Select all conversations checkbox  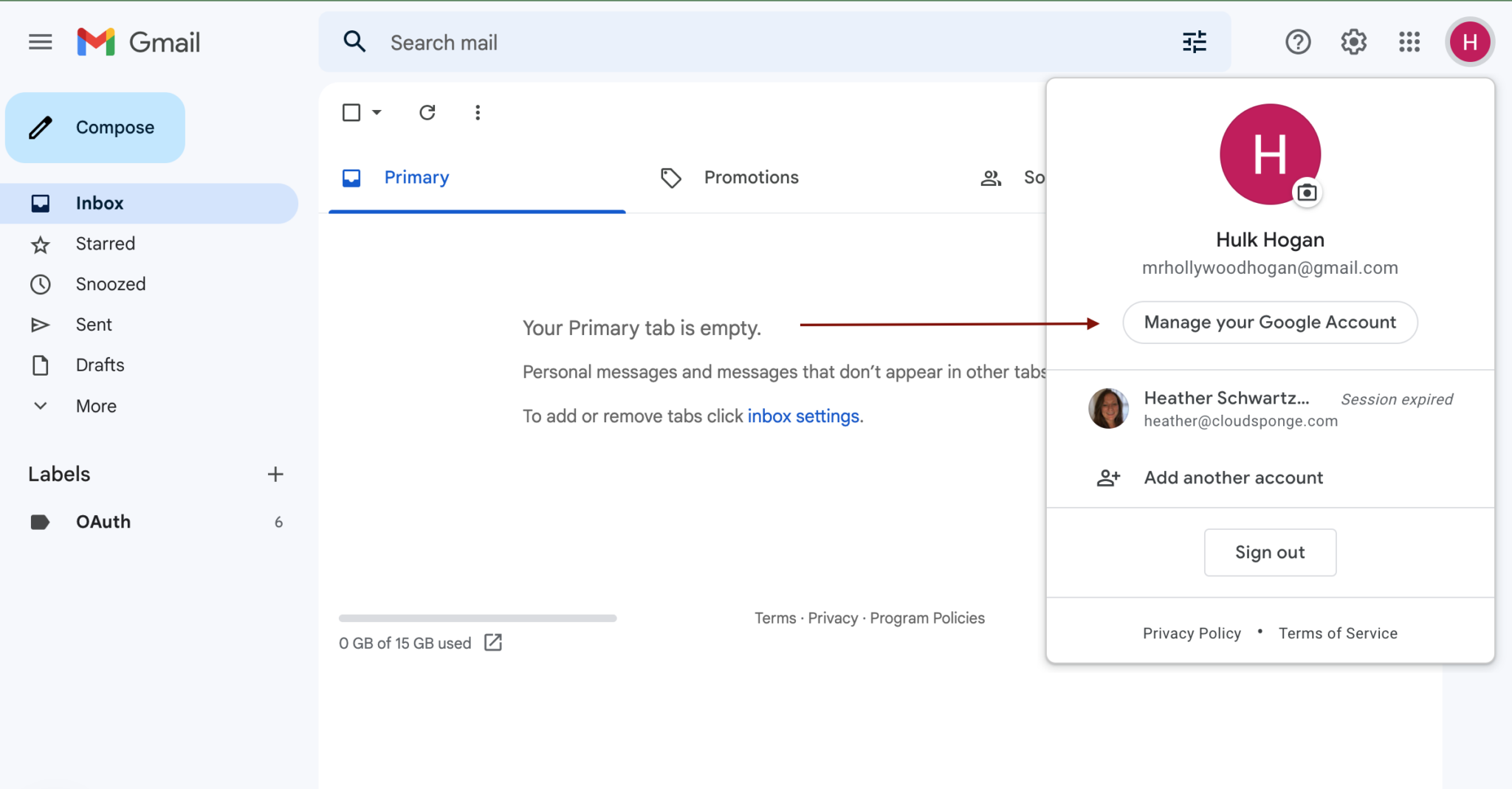point(351,112)
